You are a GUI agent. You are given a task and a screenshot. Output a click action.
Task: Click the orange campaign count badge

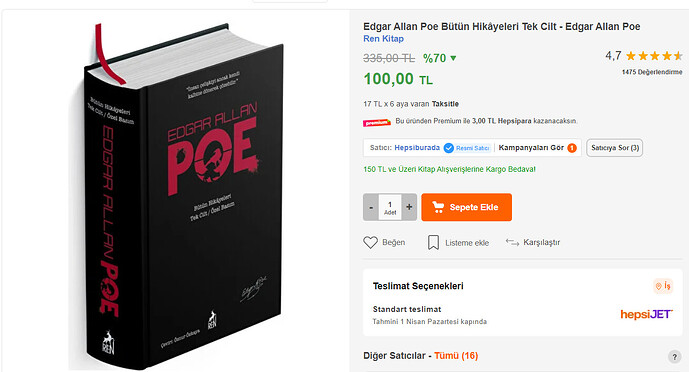572,148
